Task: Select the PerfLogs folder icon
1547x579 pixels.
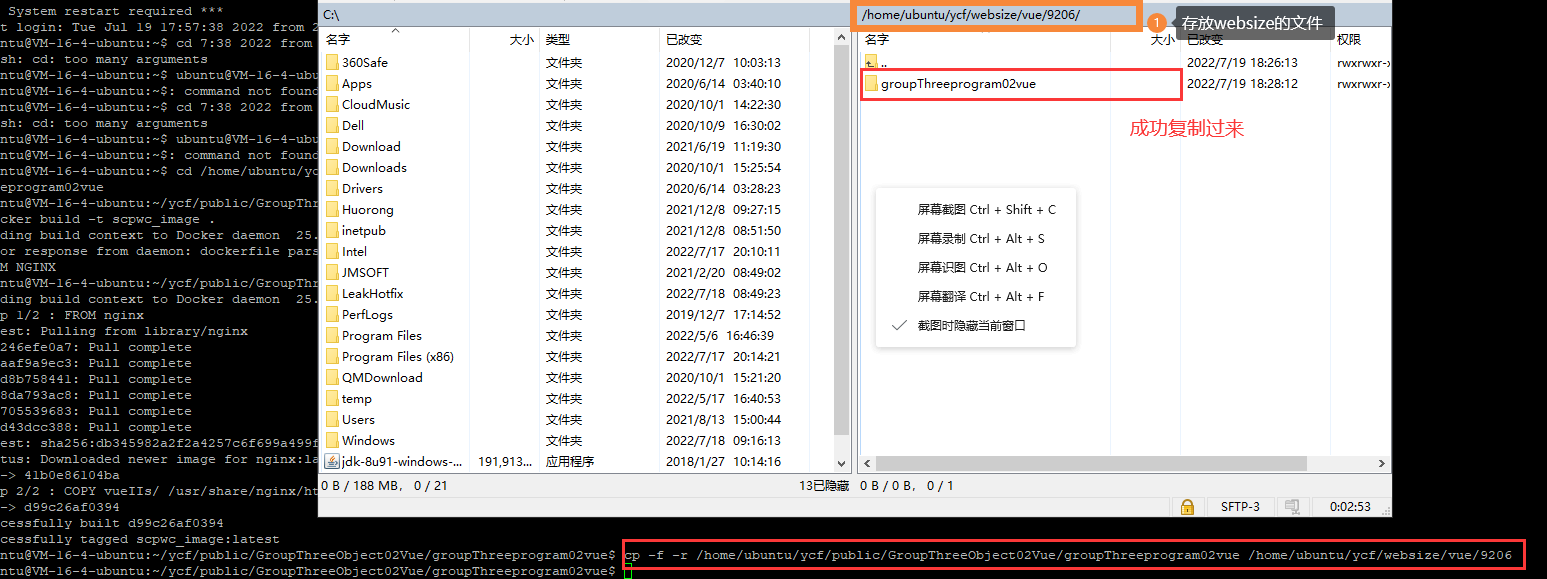Action: (x=332, y=314)
